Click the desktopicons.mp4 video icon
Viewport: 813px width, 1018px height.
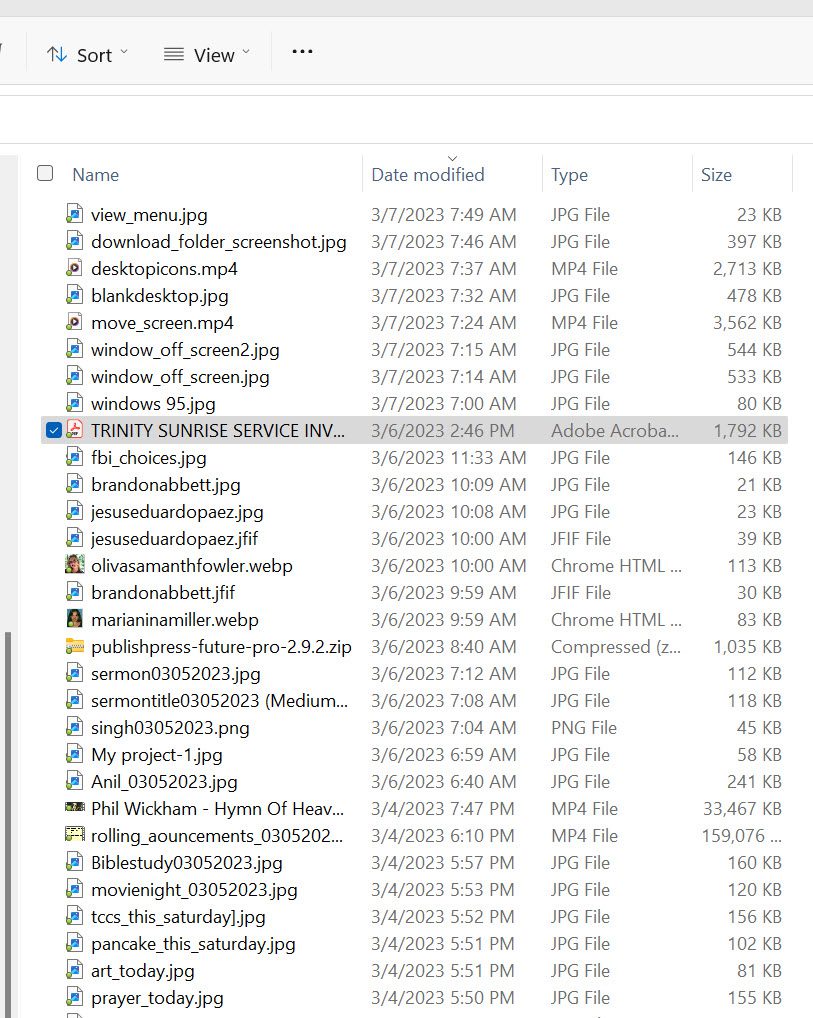pos(75,267)
